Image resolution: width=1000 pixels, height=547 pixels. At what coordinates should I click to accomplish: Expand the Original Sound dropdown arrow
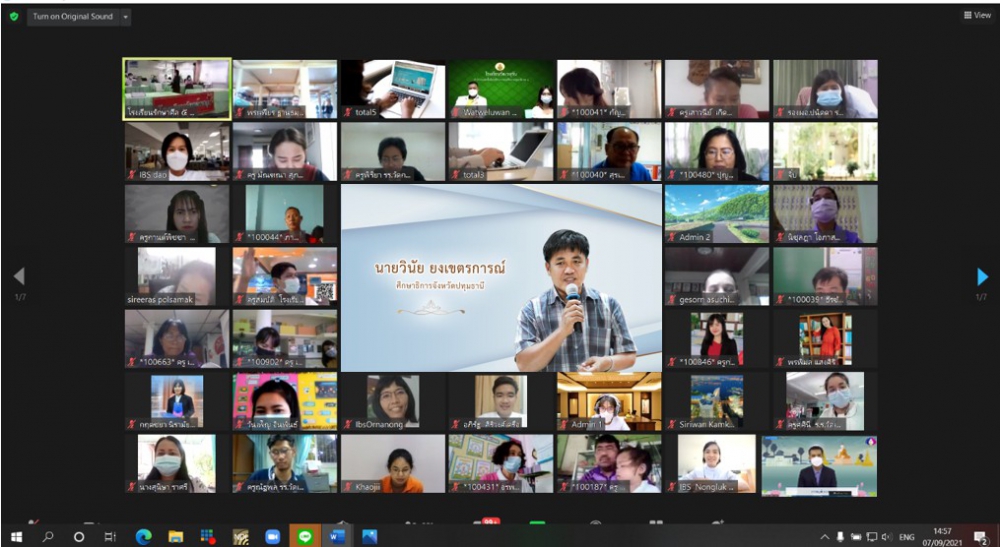pyautogui.click(x=125, y=17)
